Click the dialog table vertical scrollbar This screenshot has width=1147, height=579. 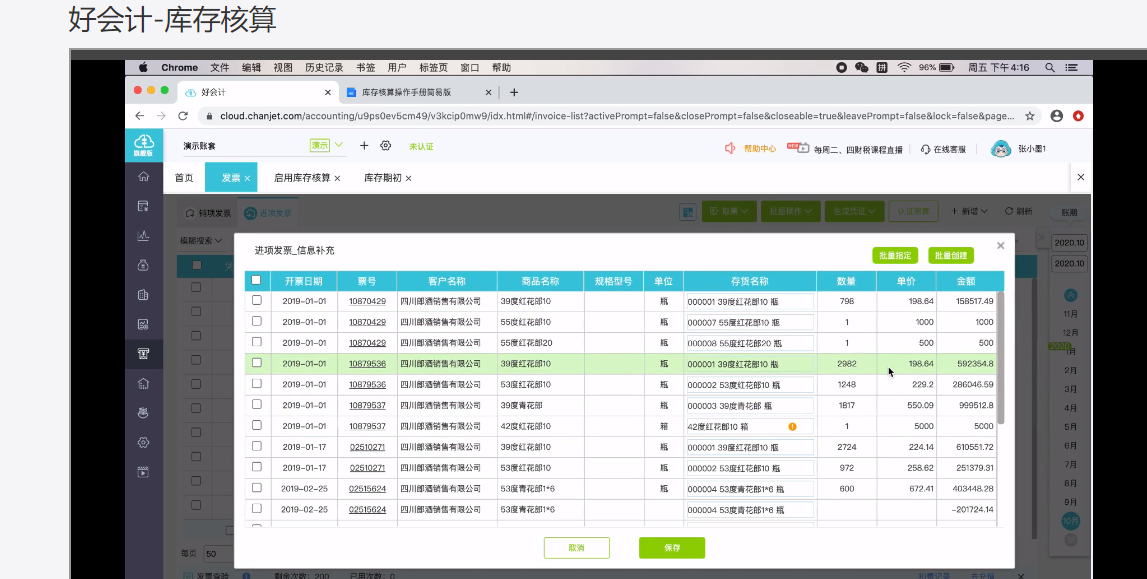pos(1001,357)
